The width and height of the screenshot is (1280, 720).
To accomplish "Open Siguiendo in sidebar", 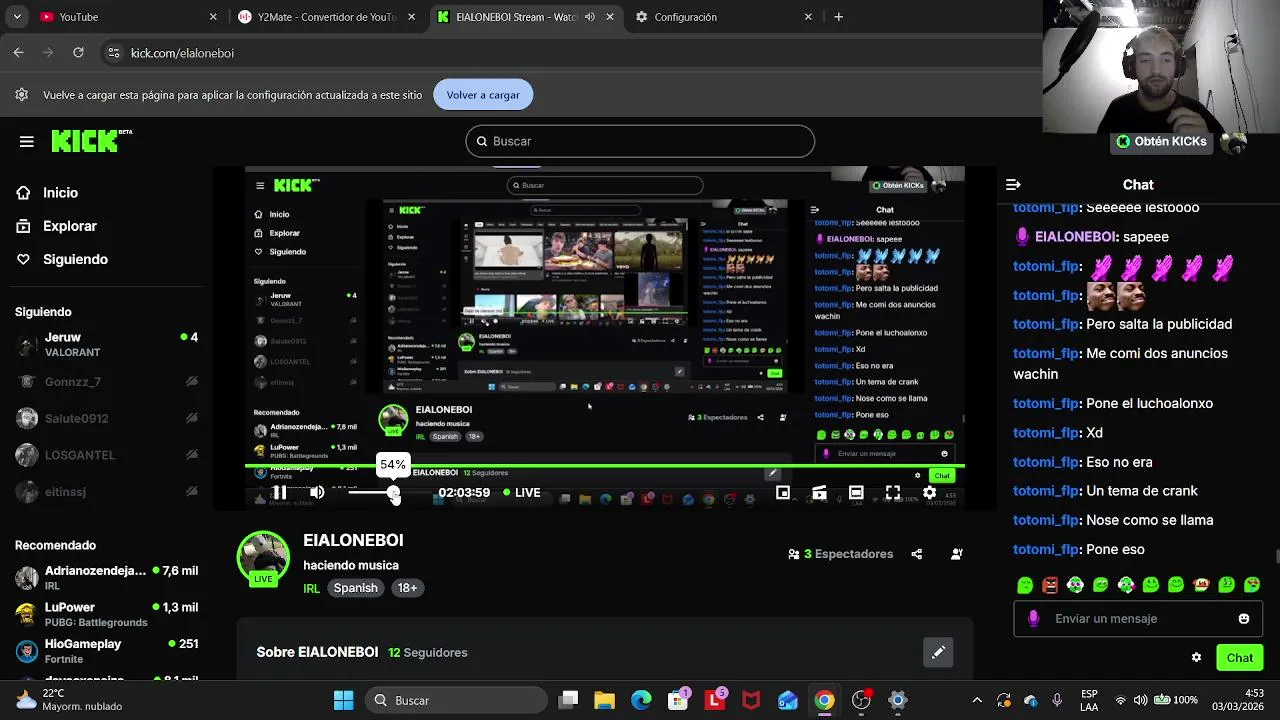I will pos(62,259).
